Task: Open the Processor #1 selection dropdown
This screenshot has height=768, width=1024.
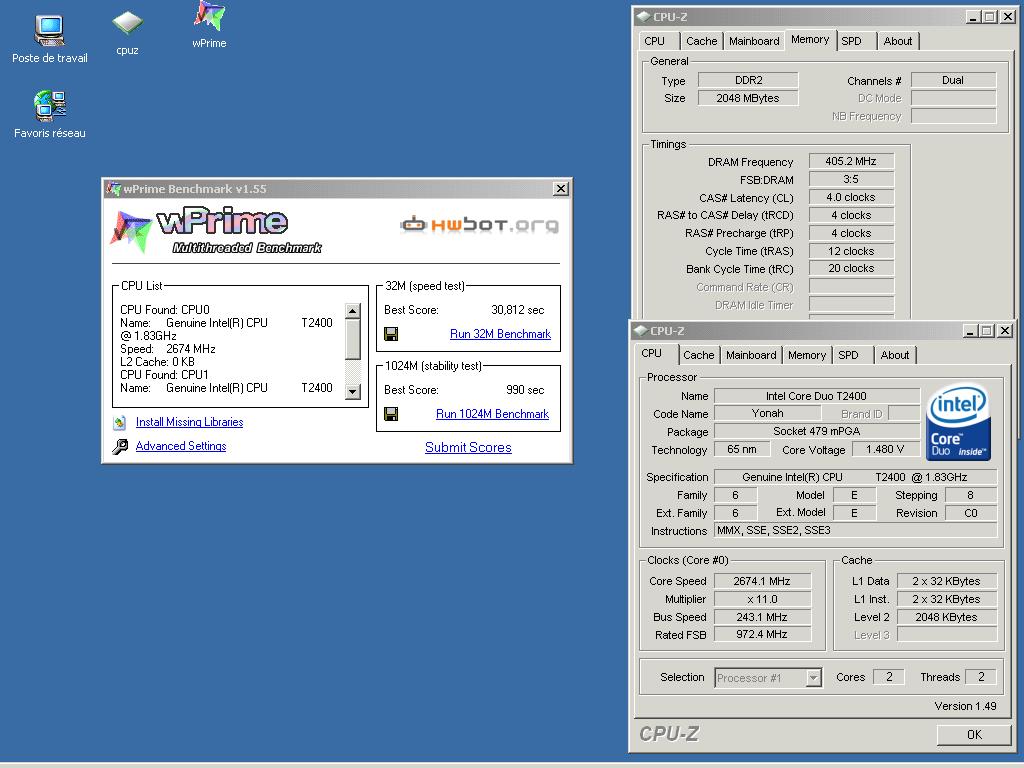Action: [813, 678]
